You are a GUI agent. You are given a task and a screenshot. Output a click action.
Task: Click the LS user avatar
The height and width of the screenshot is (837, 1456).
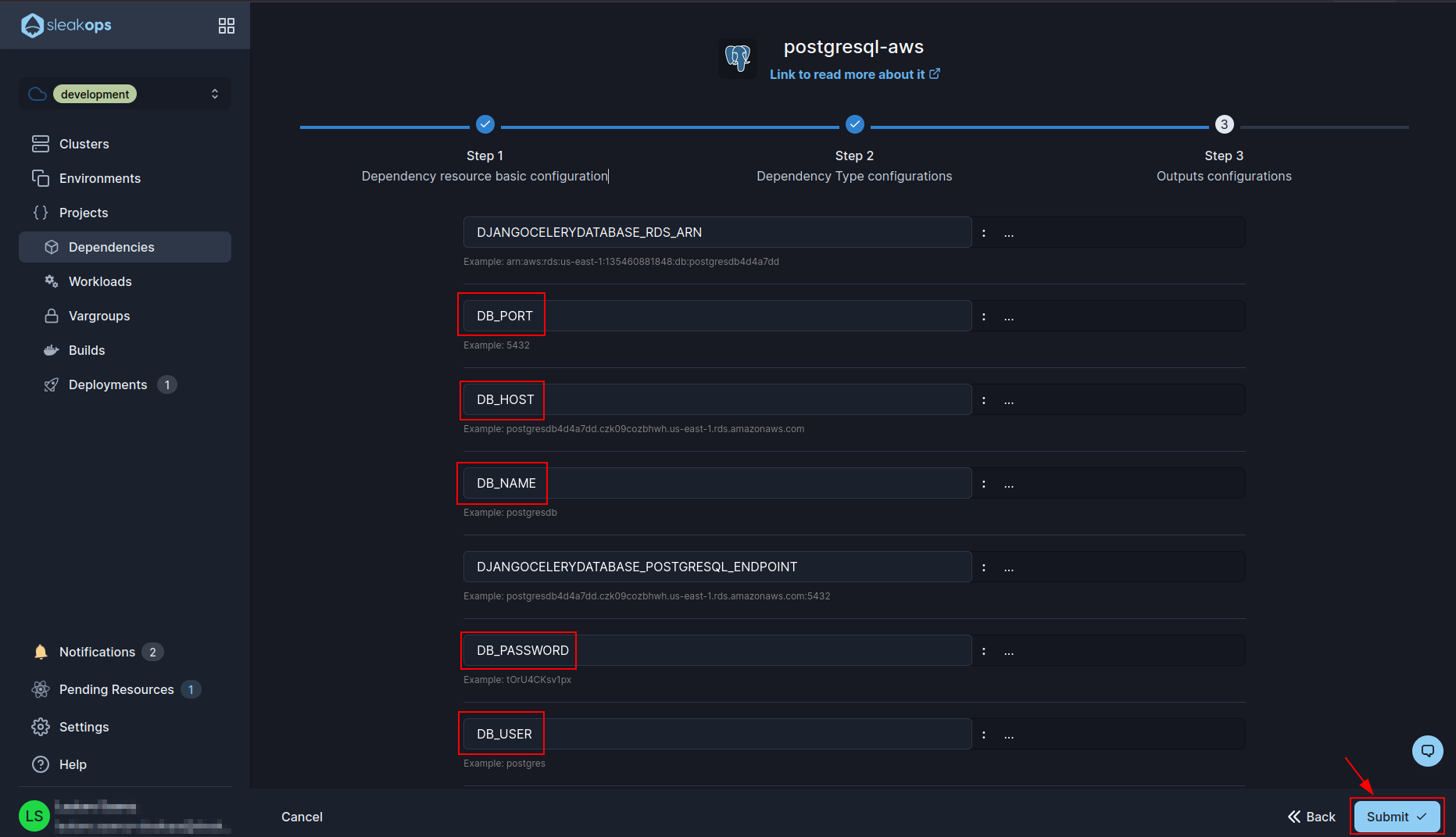34,817
